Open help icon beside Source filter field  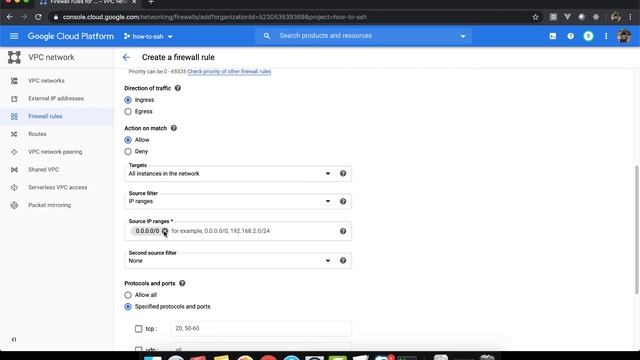click(343, 201)
